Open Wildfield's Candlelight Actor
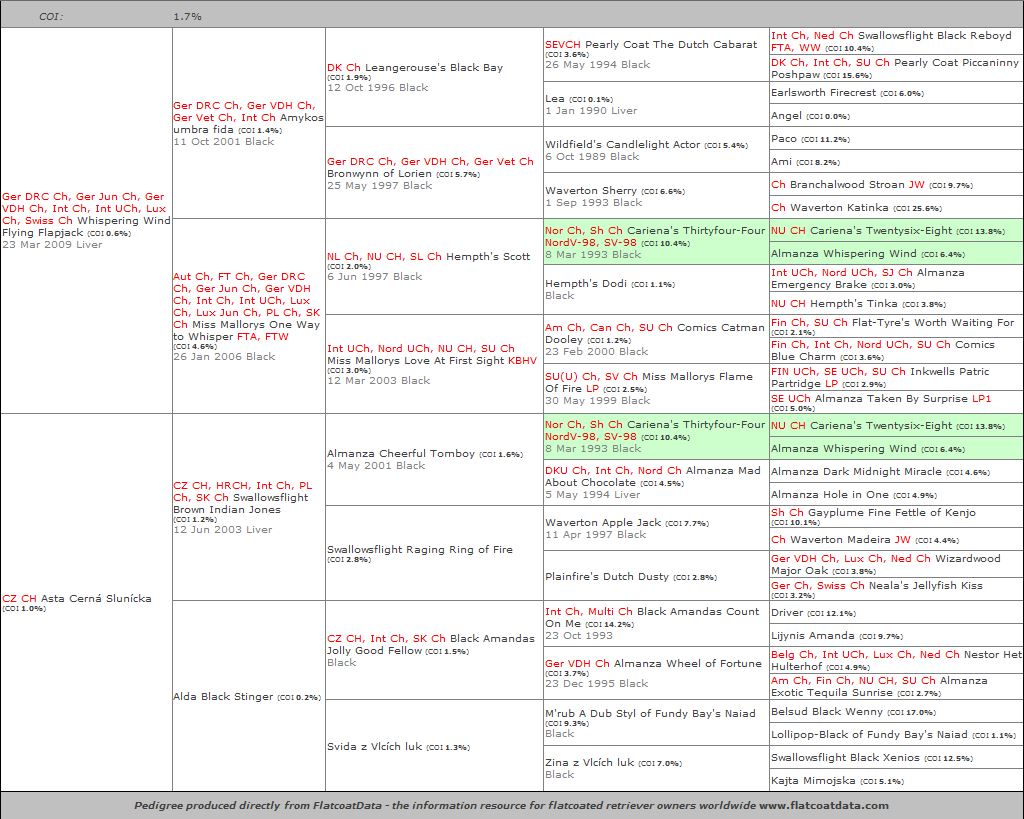The height and width of the screenshot is (819, 1024). tap(622, 144)
